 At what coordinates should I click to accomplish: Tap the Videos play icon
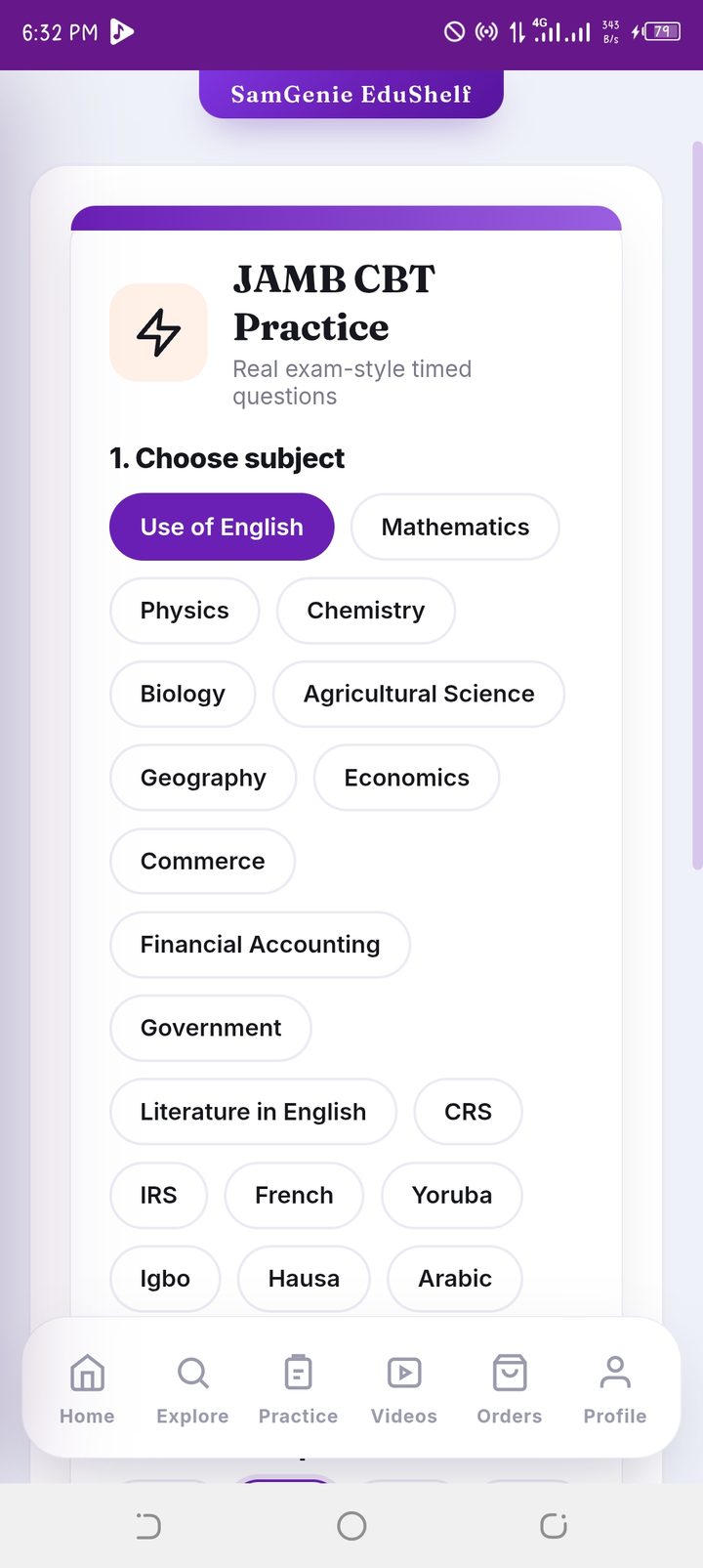tap(404, 1373)
